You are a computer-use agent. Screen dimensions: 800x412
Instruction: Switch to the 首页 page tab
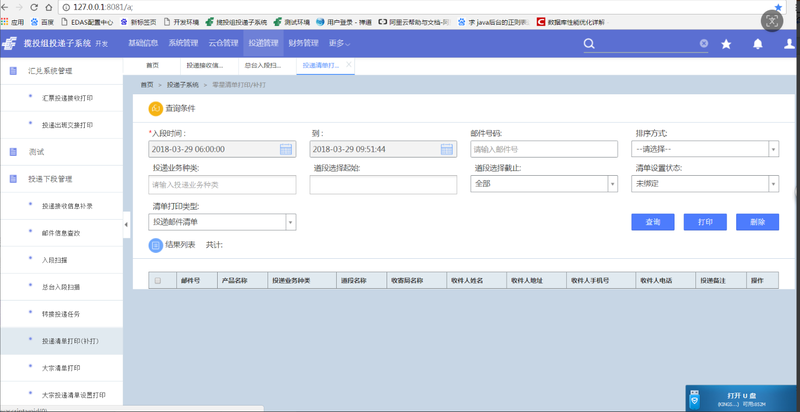152,66
